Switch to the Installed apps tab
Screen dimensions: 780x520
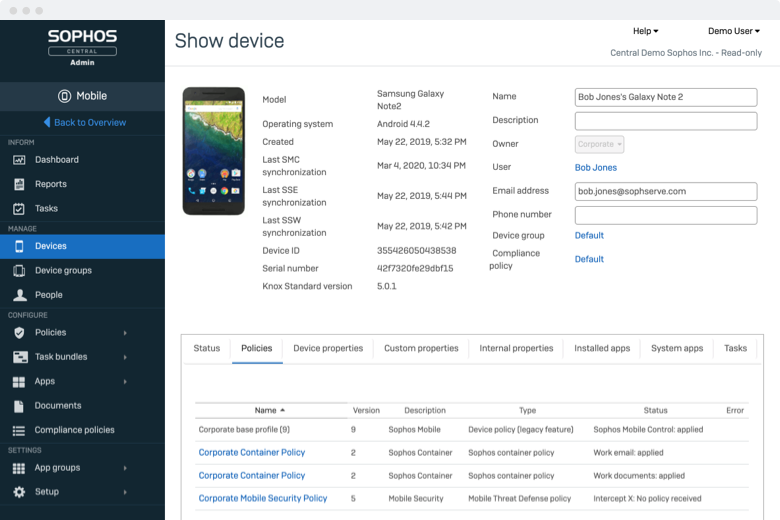(x=602, y=349)
